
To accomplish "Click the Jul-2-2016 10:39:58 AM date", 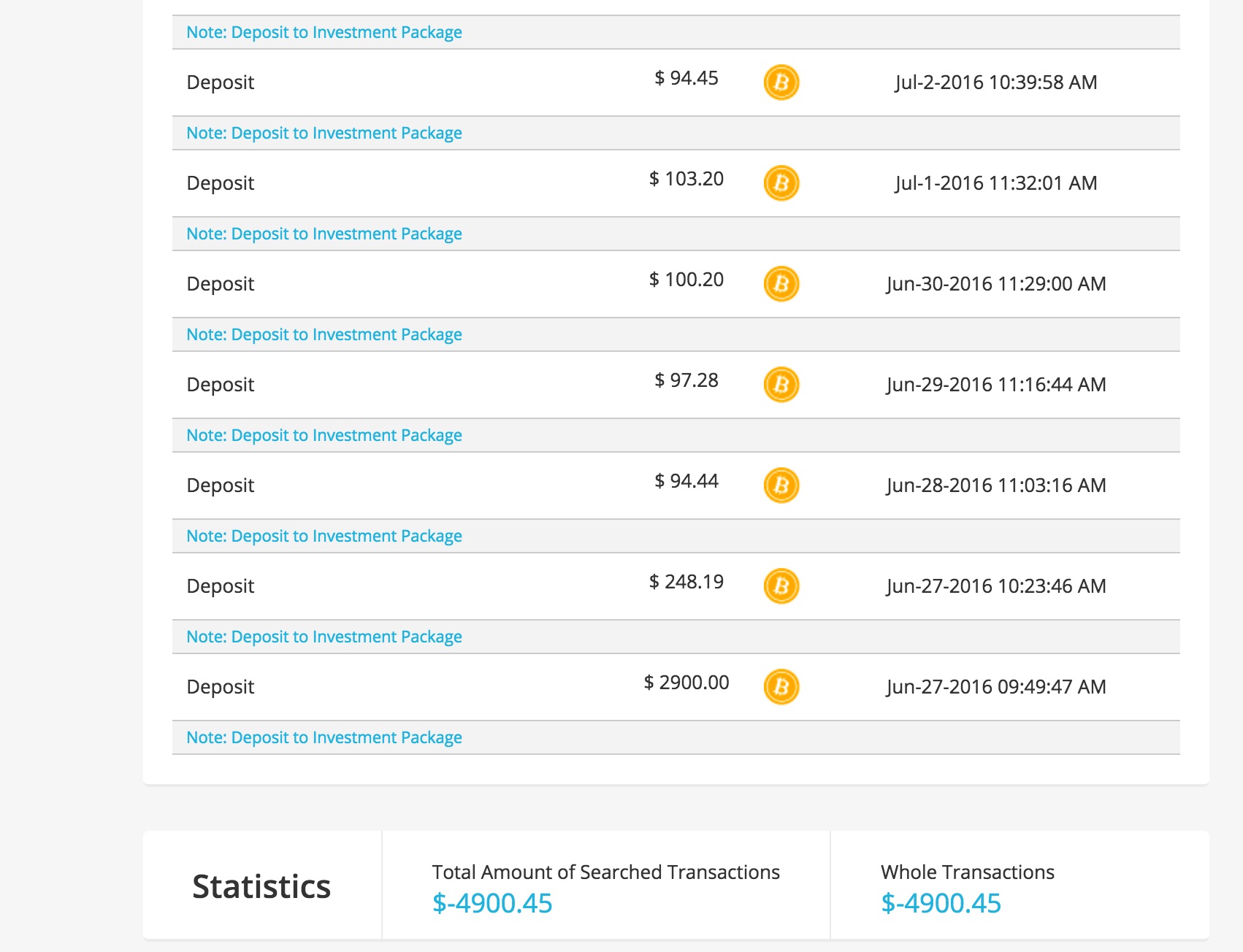I will click(x=996, y=82).
